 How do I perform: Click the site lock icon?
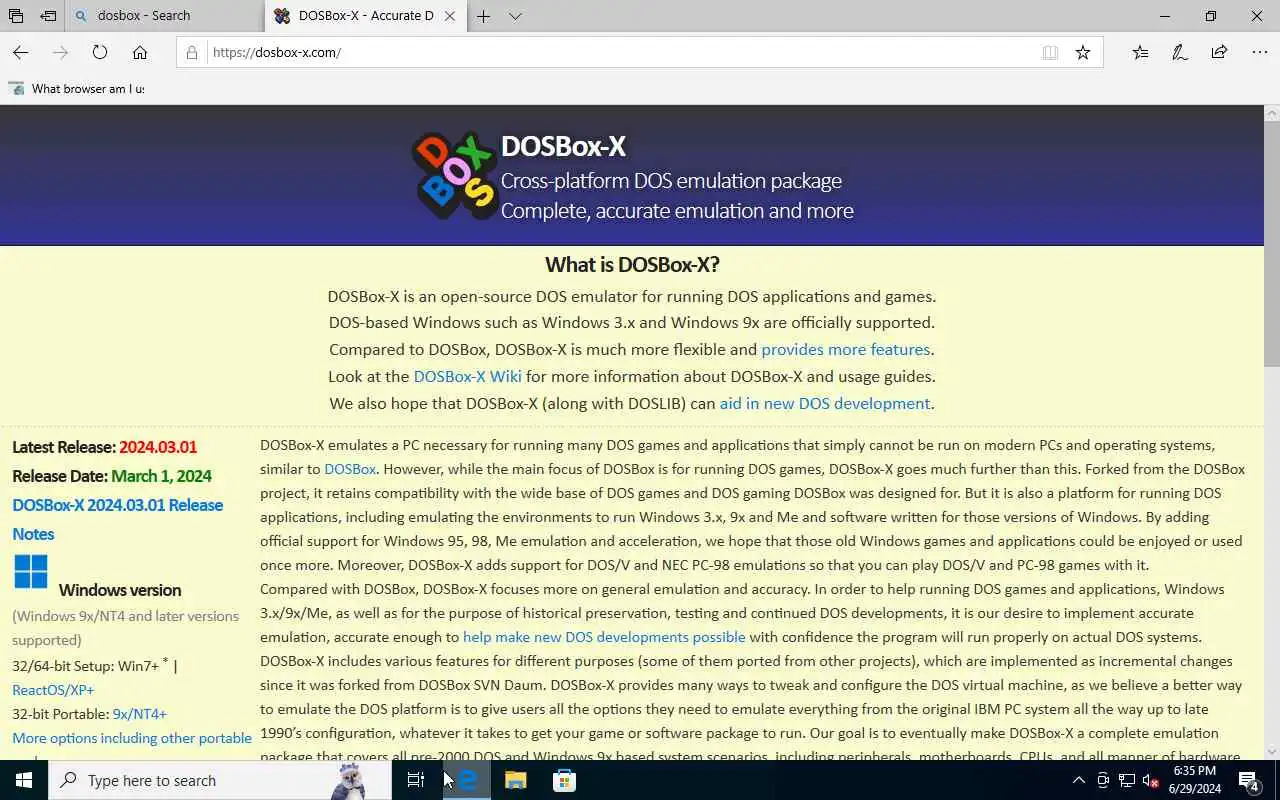tap(192, 52)
